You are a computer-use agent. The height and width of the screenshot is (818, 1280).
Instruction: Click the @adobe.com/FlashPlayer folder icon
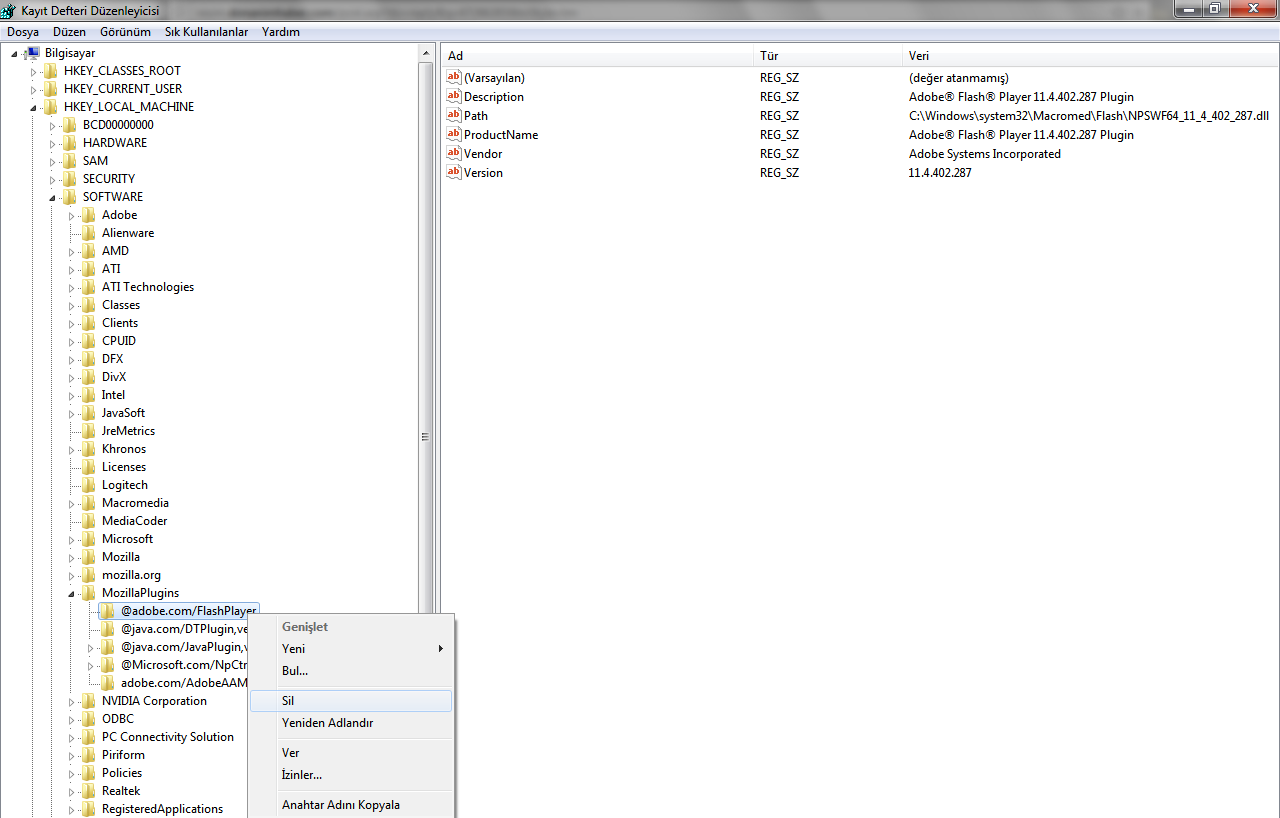coord(108,611)
